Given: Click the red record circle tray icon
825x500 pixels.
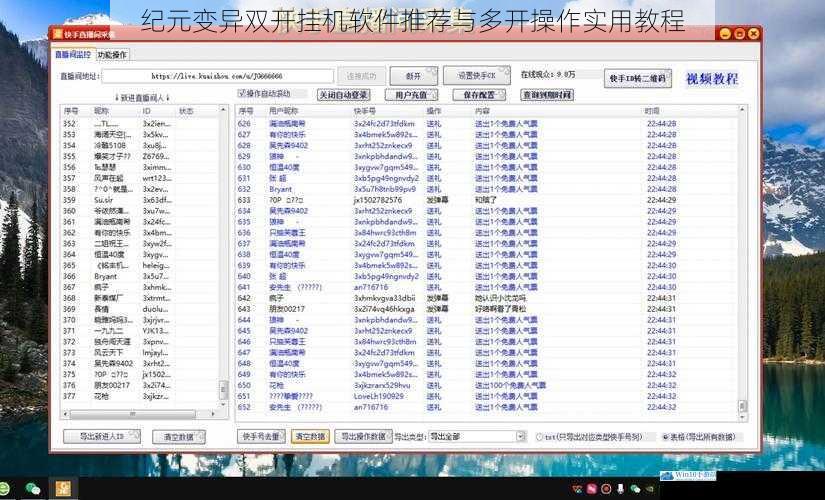Looking at the screenshot, I should click(x=606, y=489).
